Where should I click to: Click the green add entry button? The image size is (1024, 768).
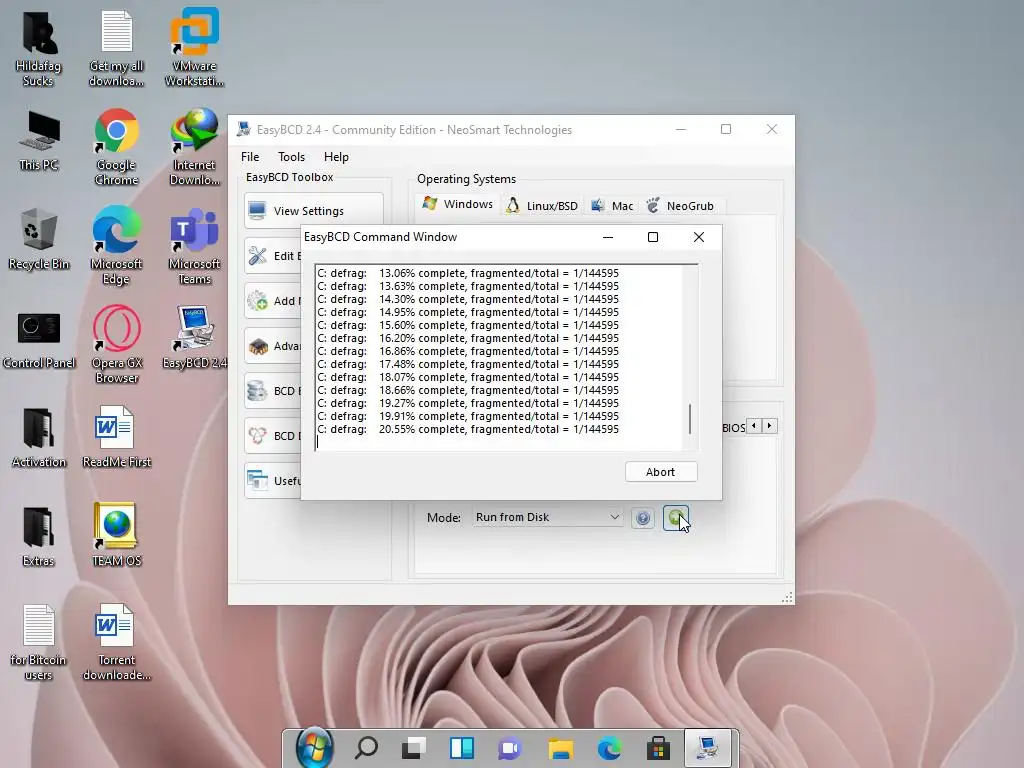pyautogui.click(x=675, y=518)
